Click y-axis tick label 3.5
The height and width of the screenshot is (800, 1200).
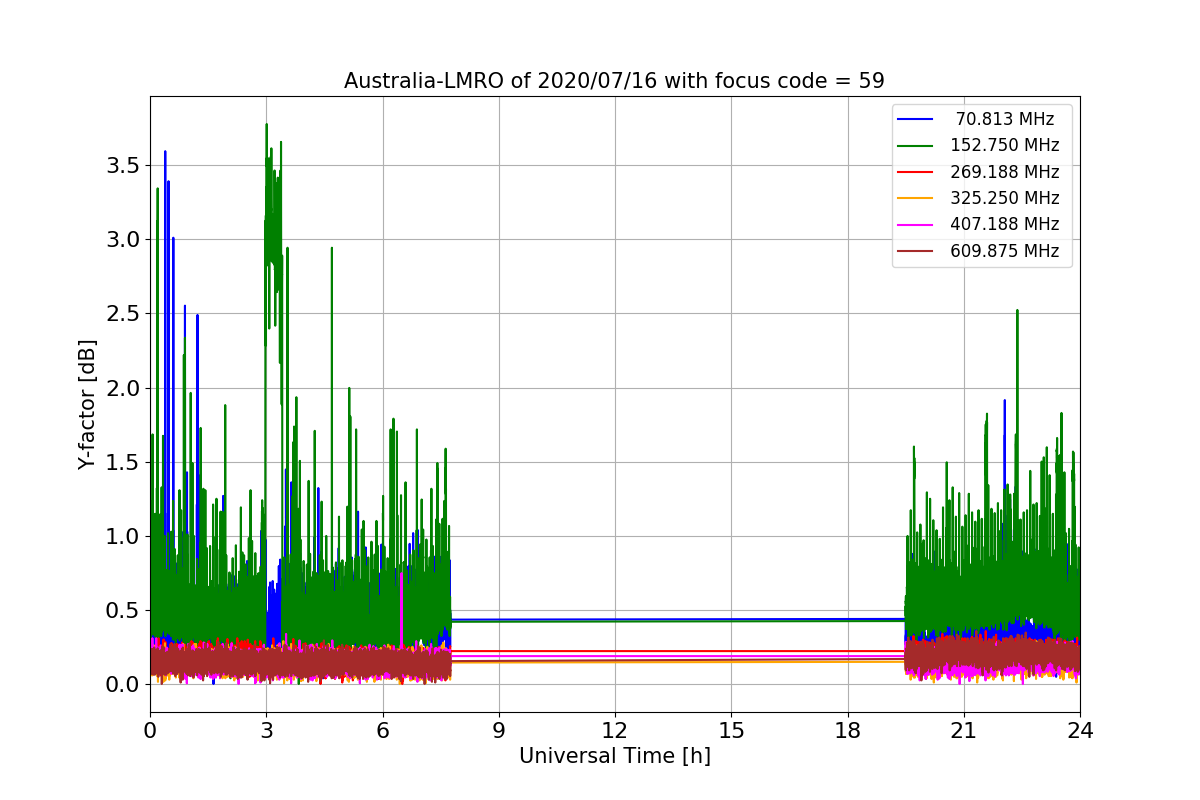click(x=122, y=166)
